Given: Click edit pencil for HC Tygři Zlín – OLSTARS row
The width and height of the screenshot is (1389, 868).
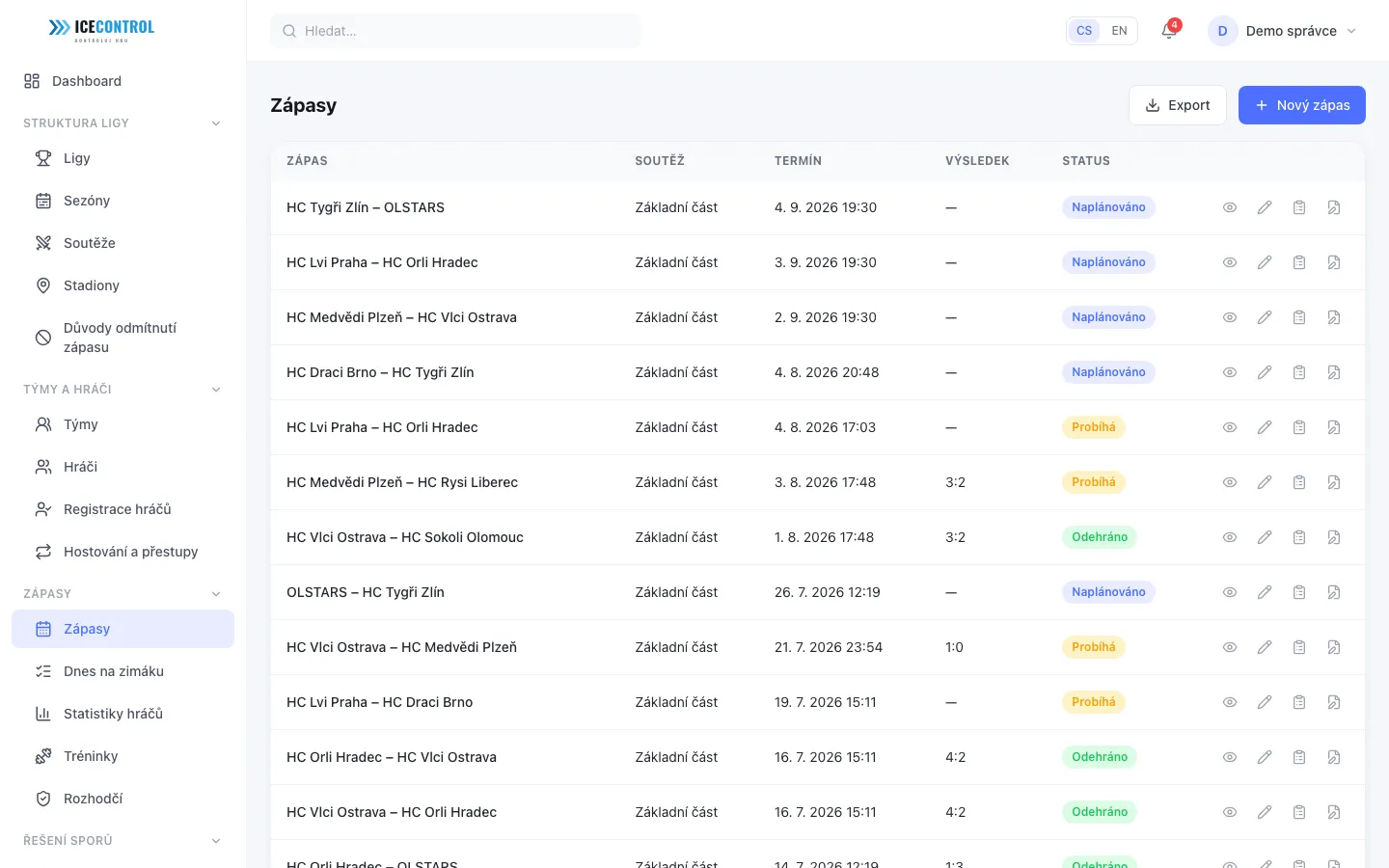Looking at the screenshot, I should click(x=1265, y=207).
